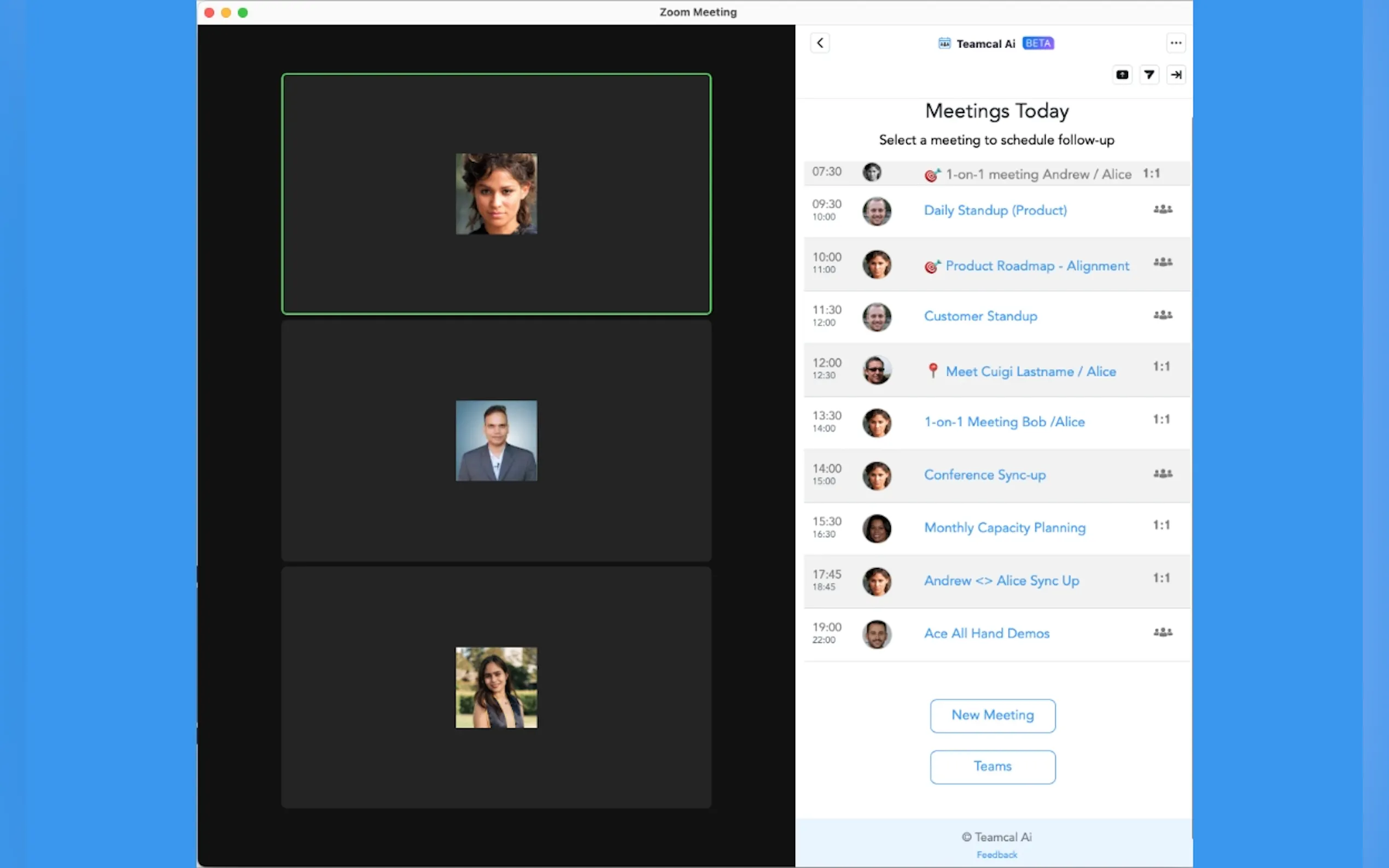Click target icon next to Product Roadmap
Image resolution: width=1389 pixels, height=868 pixels.
pyautogui.click(x=932, y=266)
